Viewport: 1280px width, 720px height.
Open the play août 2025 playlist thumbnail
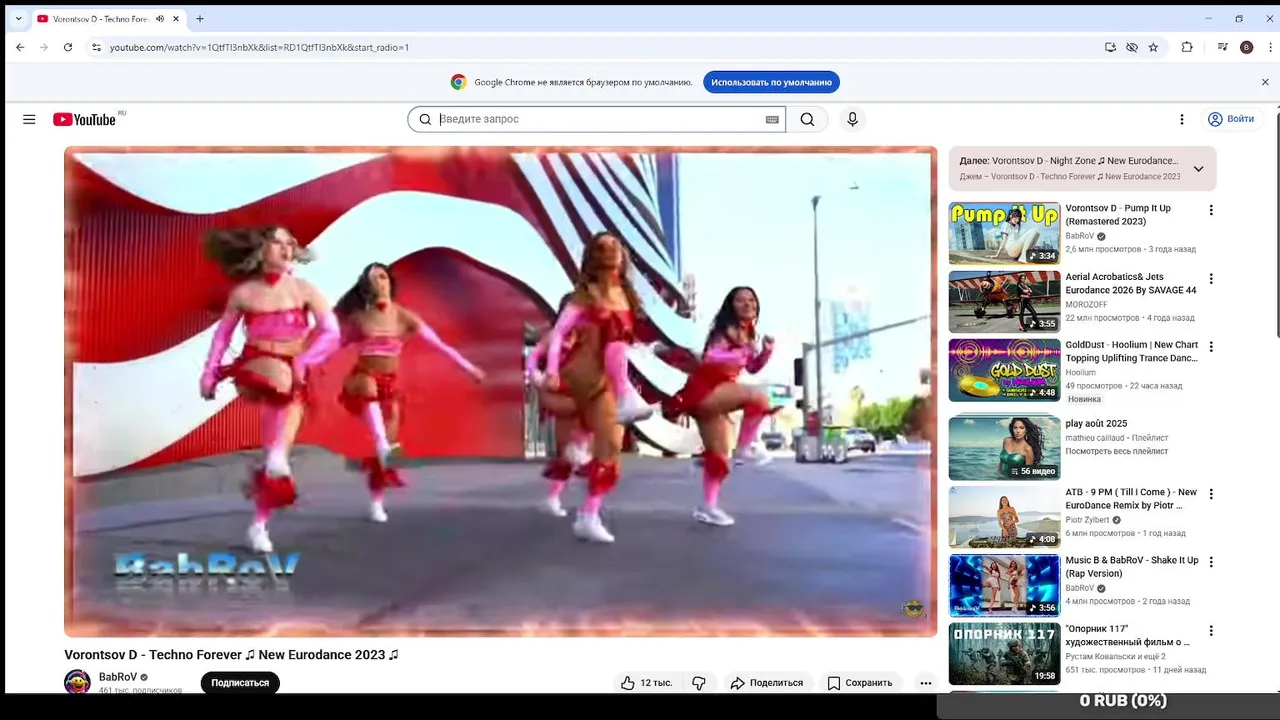coord(1004,448)
